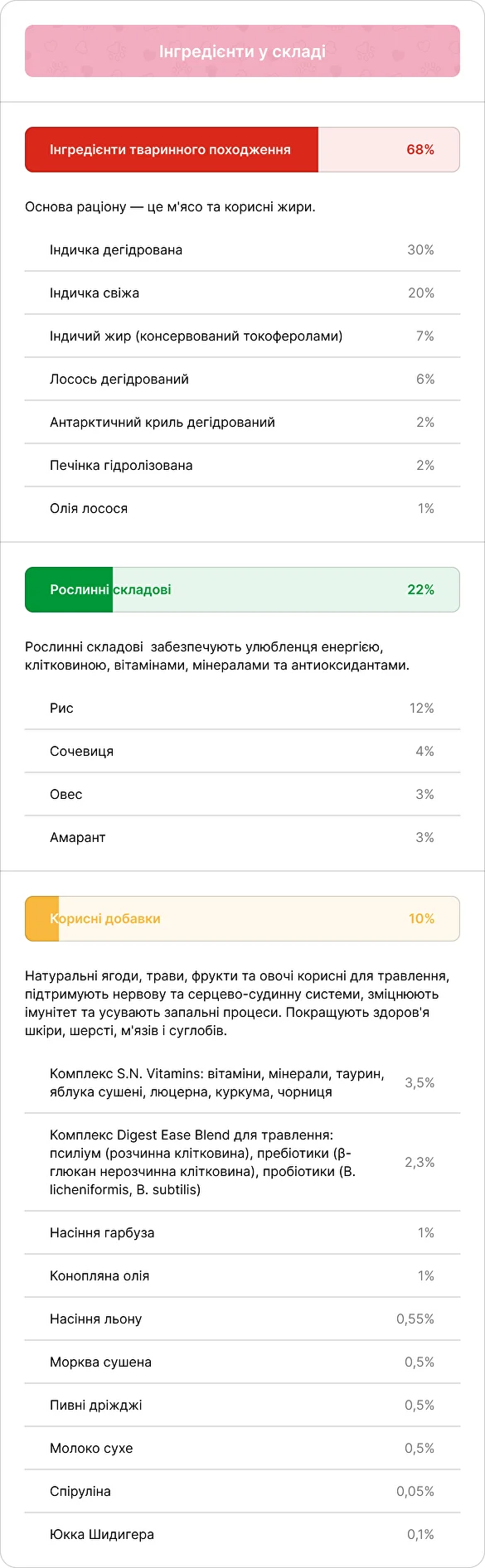This screenshot has height=1568, width=485.
Task: Select the 'Олія лосося' row
Action: (242, 509)
